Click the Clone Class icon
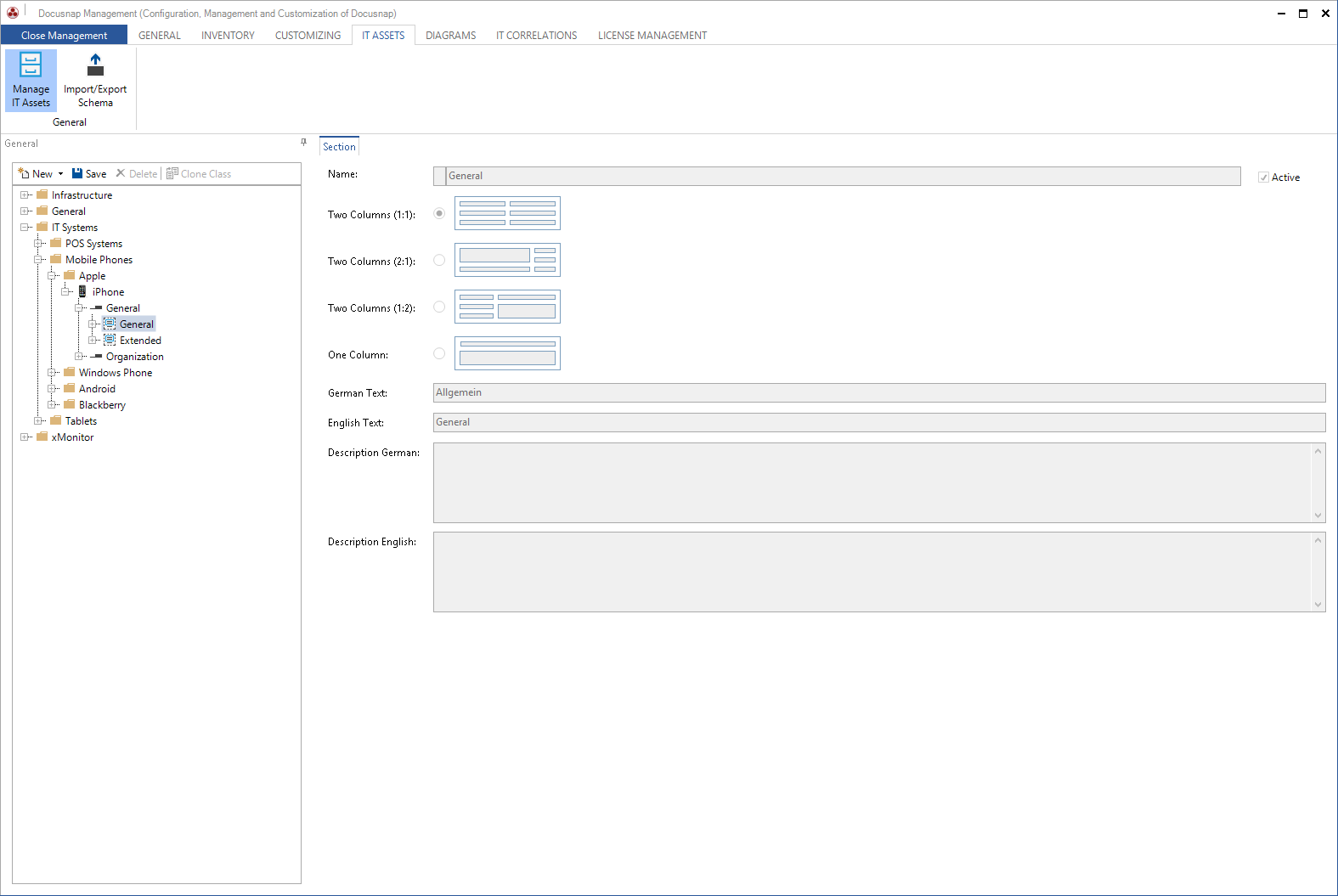 [172, 173]
